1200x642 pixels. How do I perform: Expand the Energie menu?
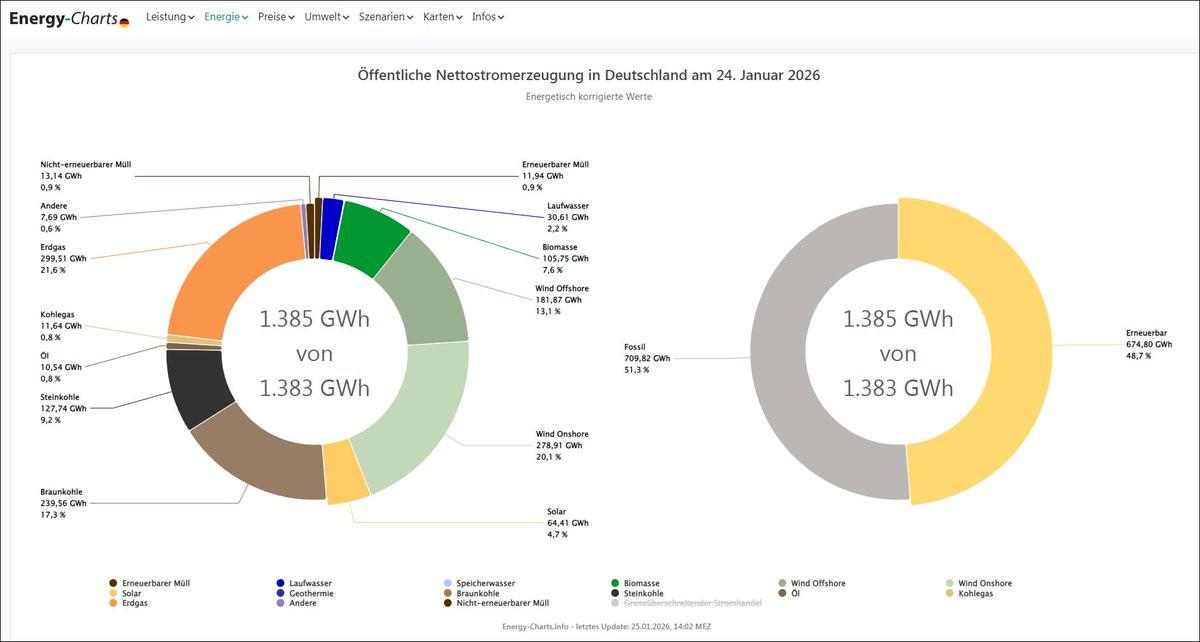pos(225,17)
